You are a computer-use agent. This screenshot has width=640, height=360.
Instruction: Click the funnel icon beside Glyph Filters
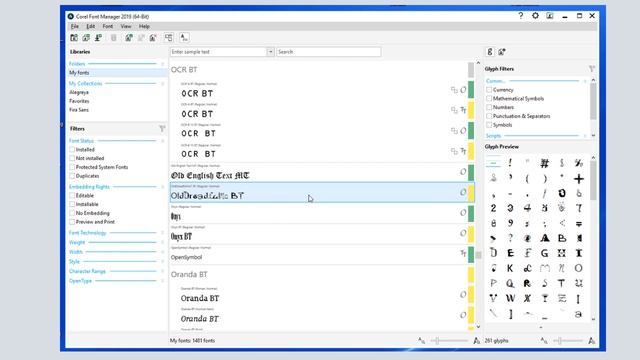pyautogui.click(x=591, y=69)
